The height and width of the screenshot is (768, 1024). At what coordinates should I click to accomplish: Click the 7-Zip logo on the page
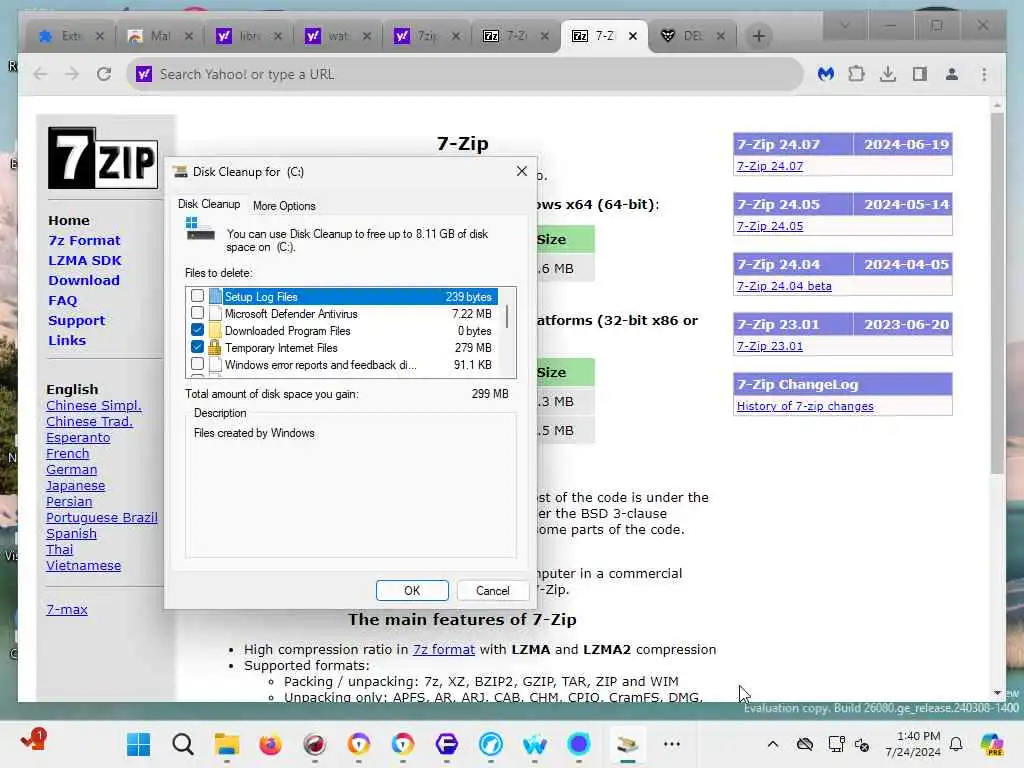tap(103, 157)
